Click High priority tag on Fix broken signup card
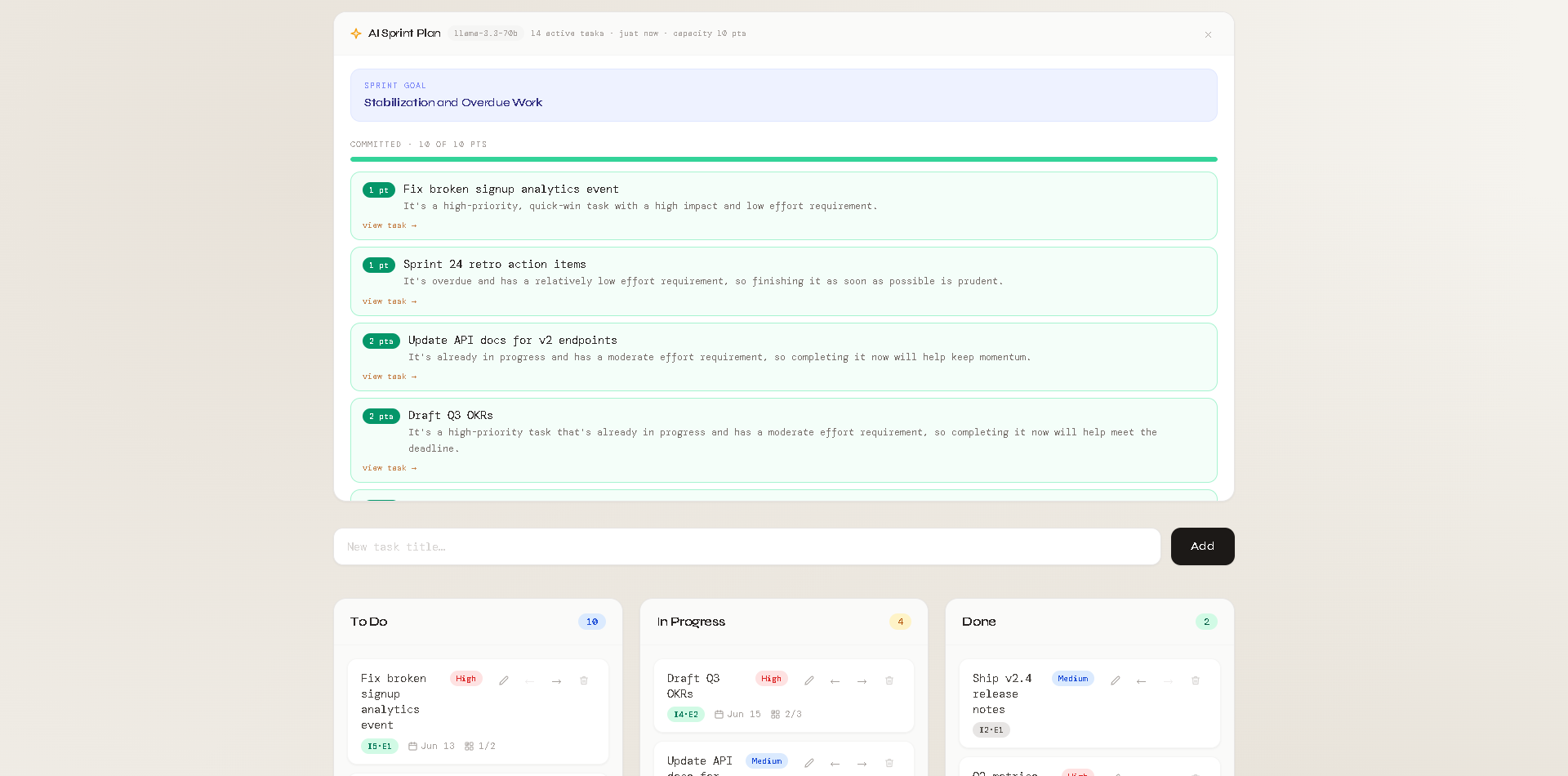This screenshot has height=776, width=1568. click(465, 679)
